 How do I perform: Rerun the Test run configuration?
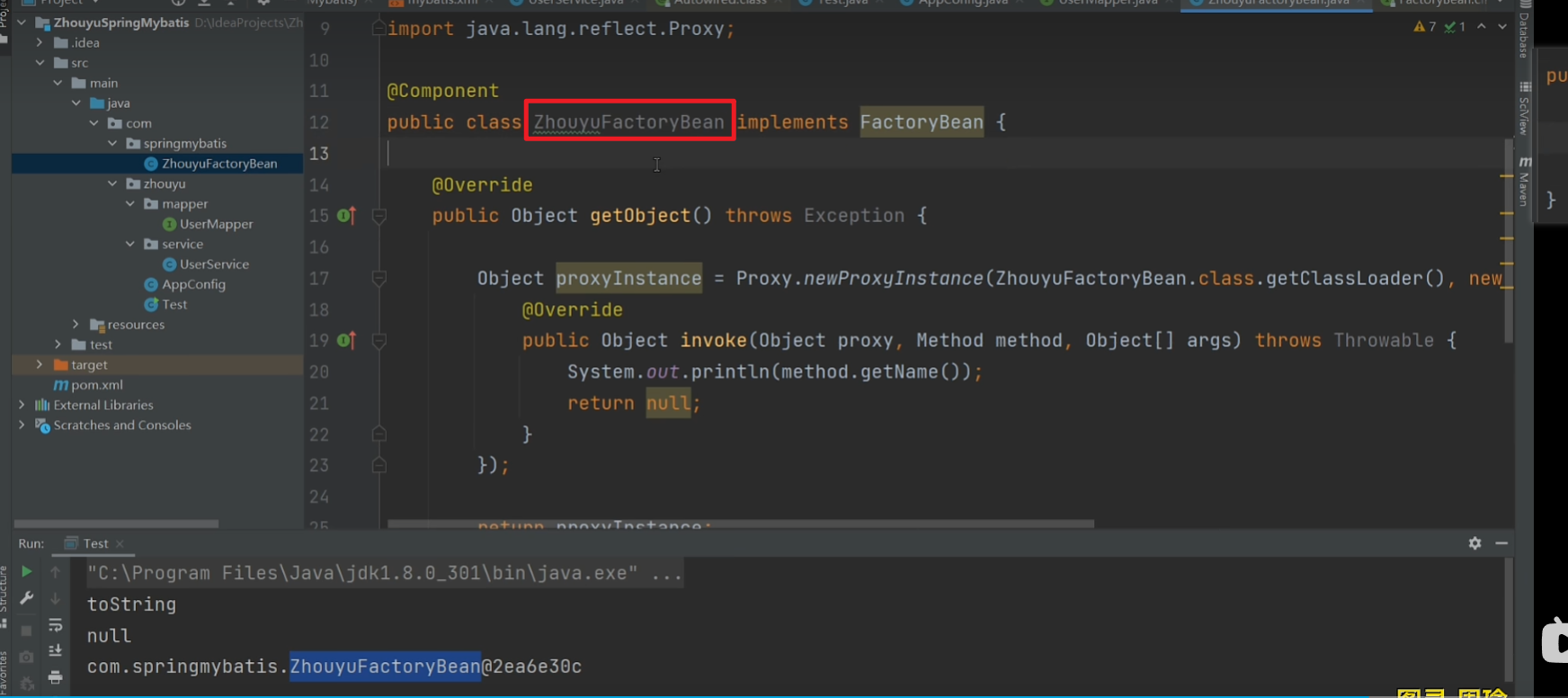[26, 571]
